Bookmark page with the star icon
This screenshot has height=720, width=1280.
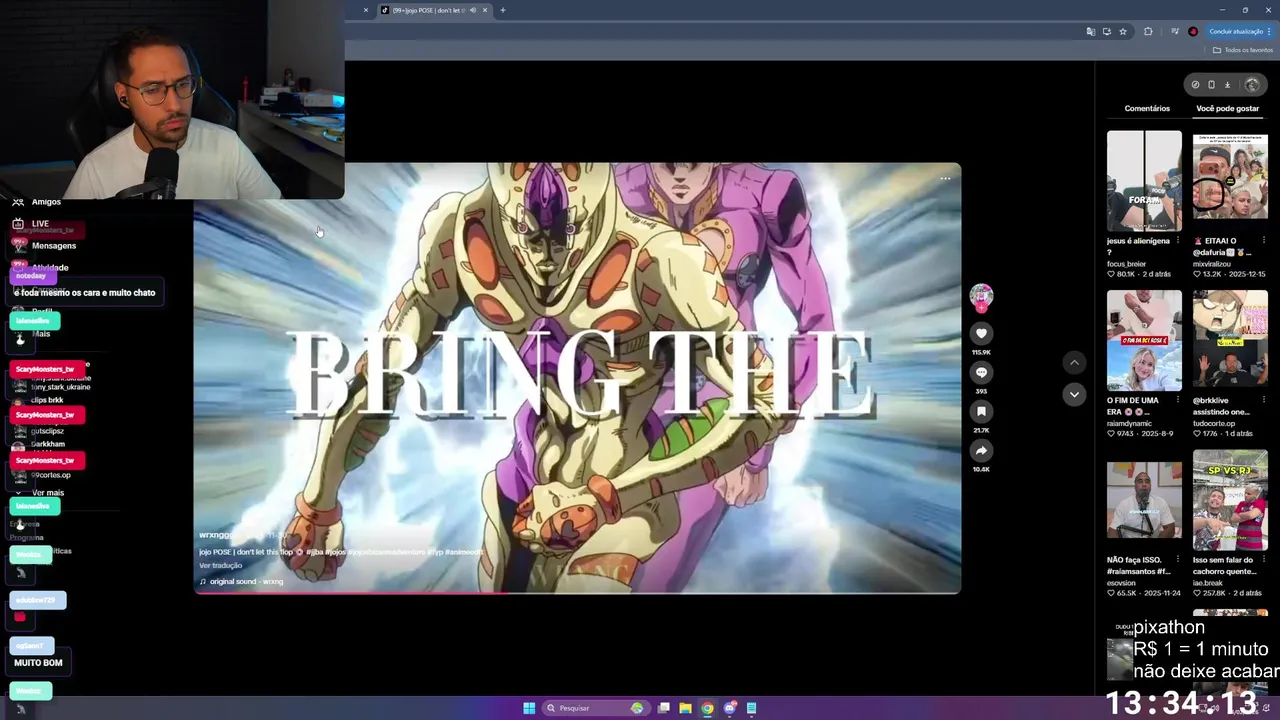1123,31
